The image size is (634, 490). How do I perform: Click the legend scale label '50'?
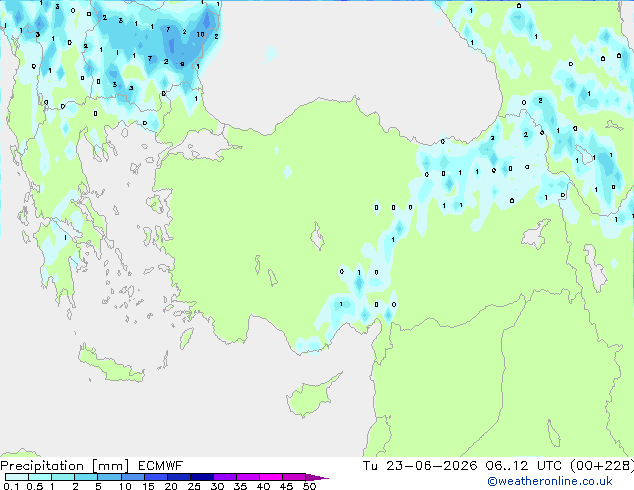coord(310,486)
